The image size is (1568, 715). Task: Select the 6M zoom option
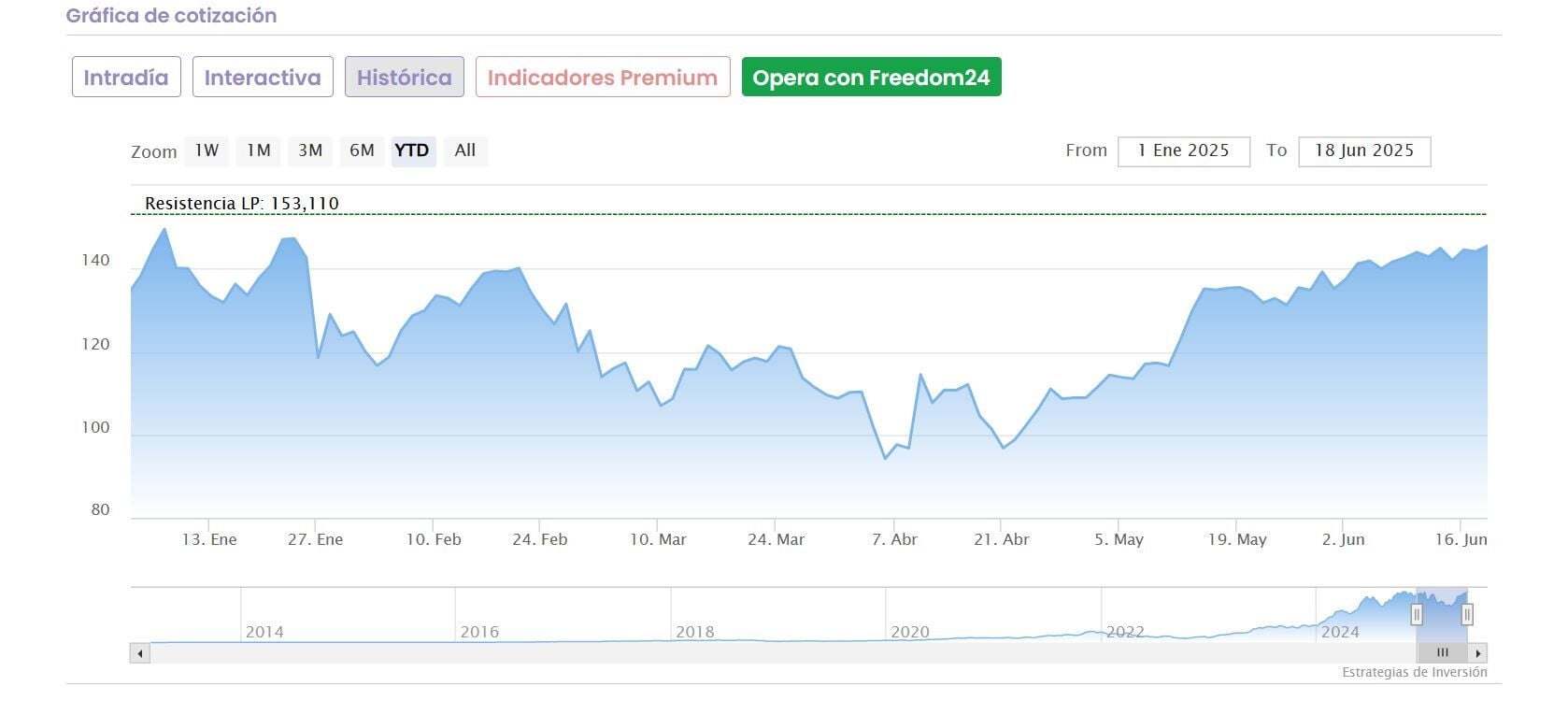pos(362,150)
